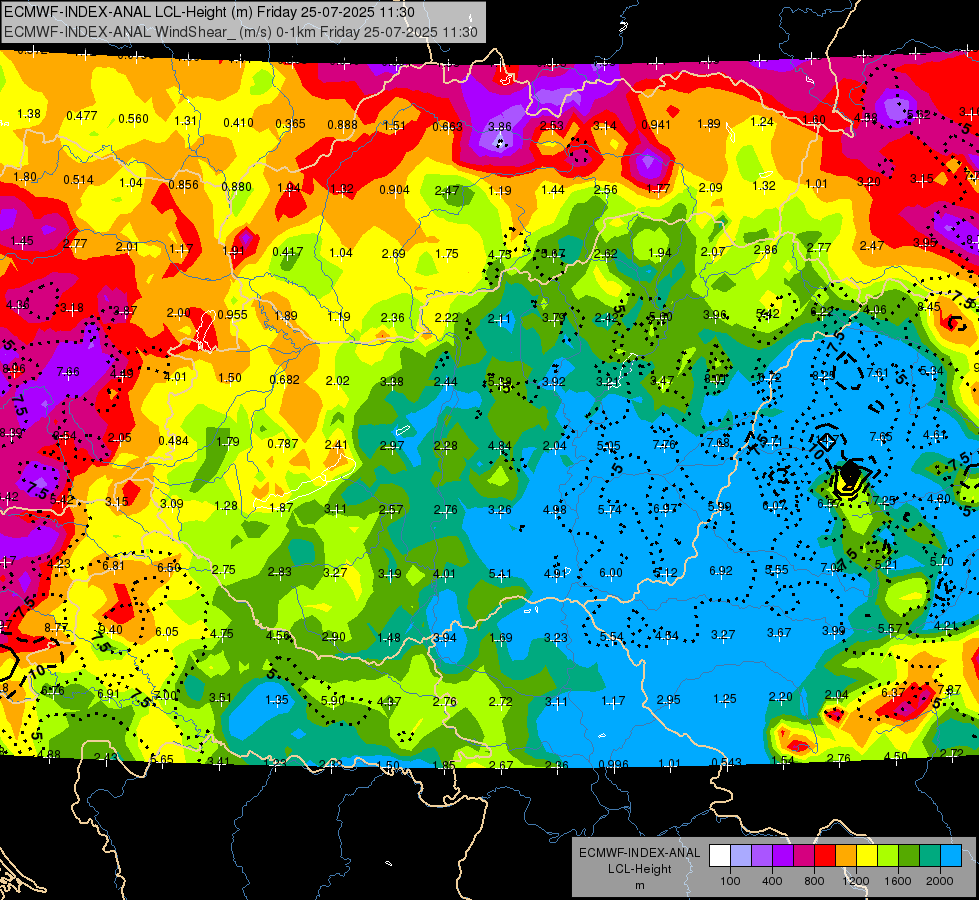Click the wind shear value 0.477
The width and height of the screenshot is (979, 900).
coord(82,116)
